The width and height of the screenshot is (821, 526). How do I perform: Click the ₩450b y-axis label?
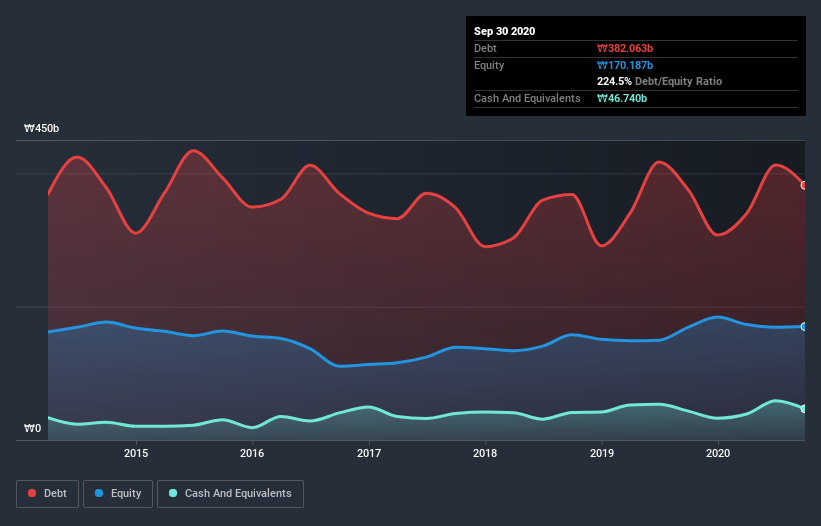pos(42,128)
